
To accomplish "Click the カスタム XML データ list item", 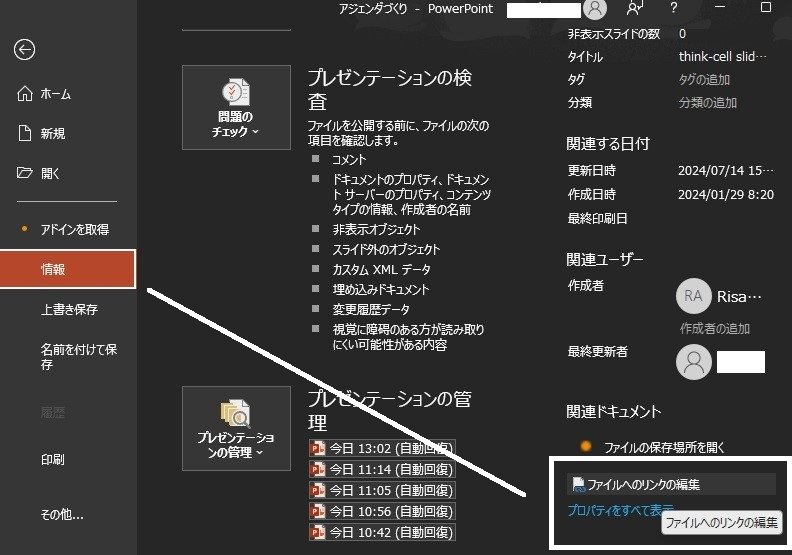I will click(381, 270).
